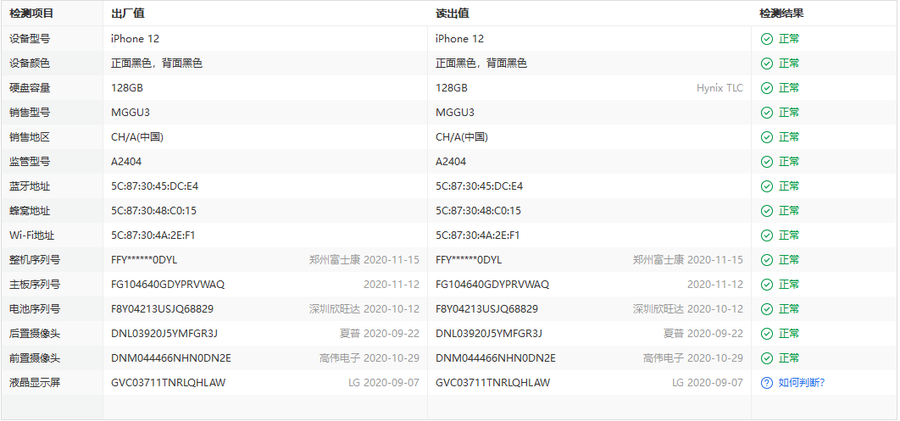Click factory mainboard serial FG104640GDYPRVWAQ
The width and height of the screenshot is (900, 421).
click(168, 285)
